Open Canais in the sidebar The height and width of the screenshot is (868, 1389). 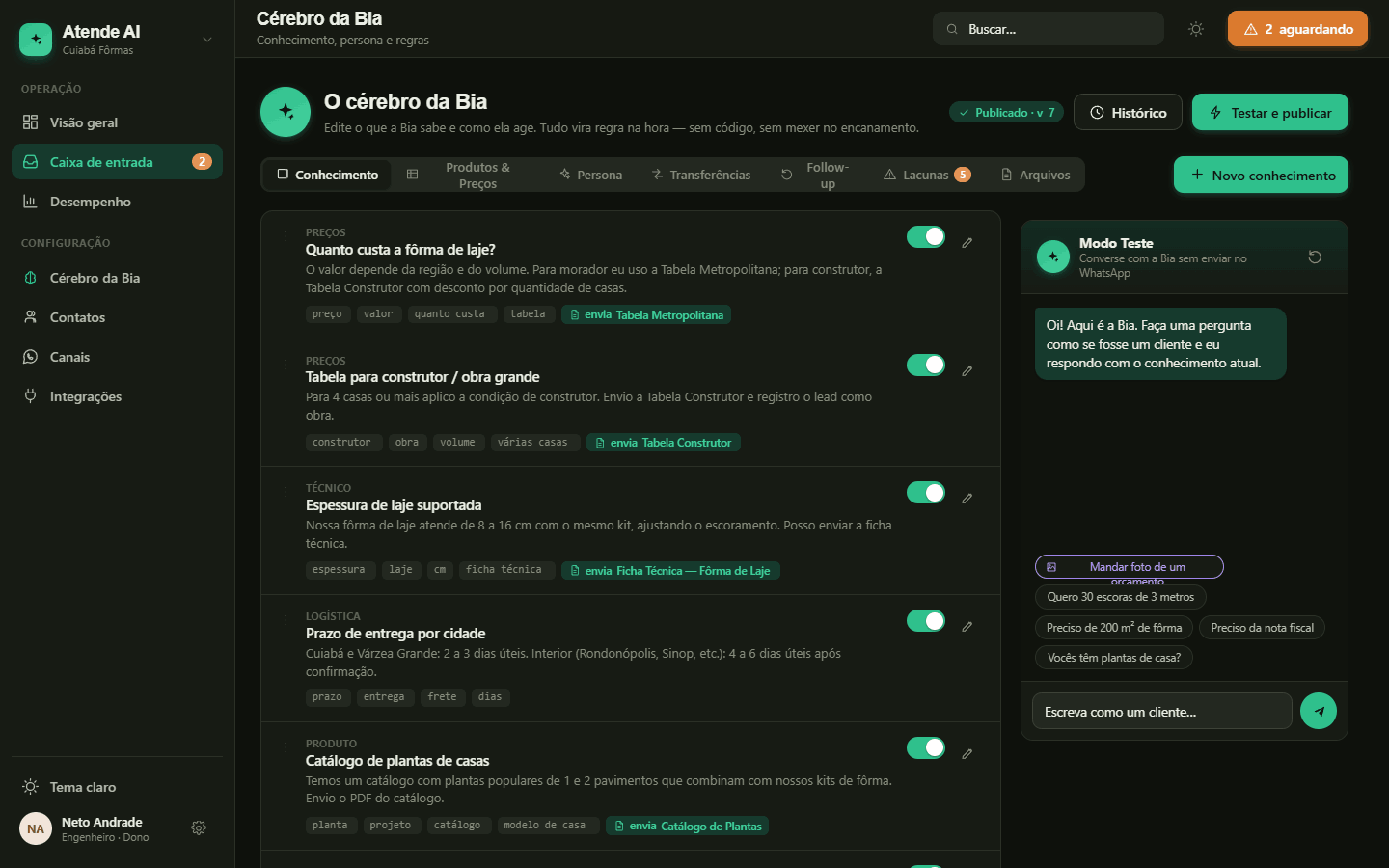(x=117, y=357)
